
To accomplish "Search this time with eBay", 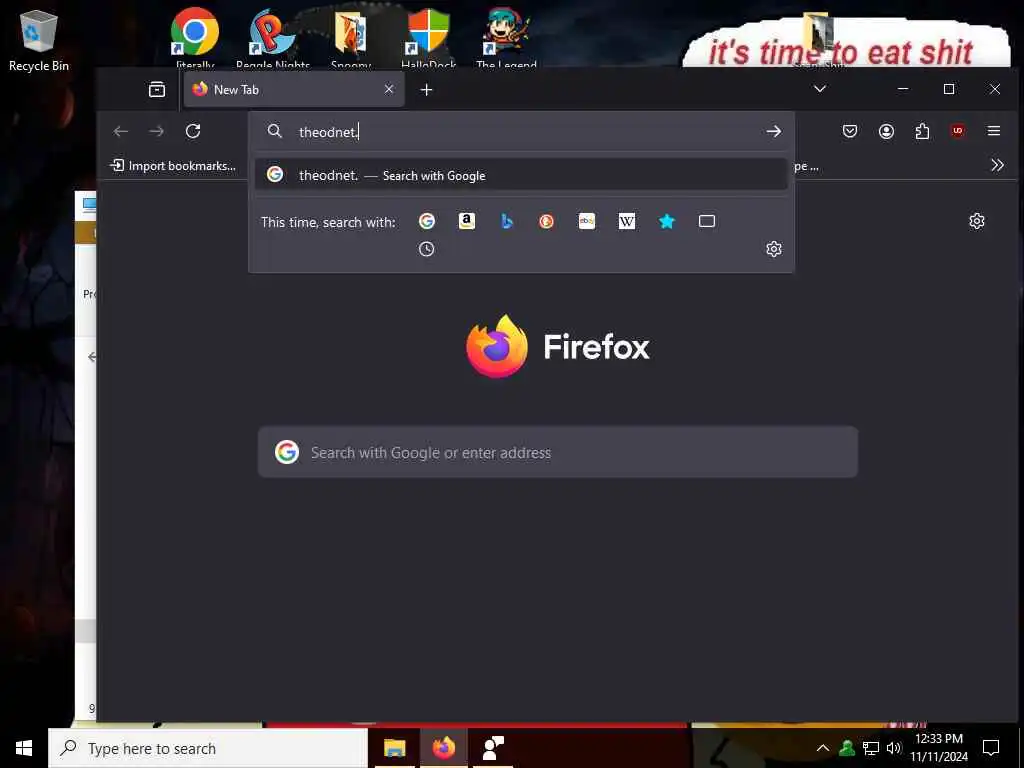I will (x=586, y=221).
